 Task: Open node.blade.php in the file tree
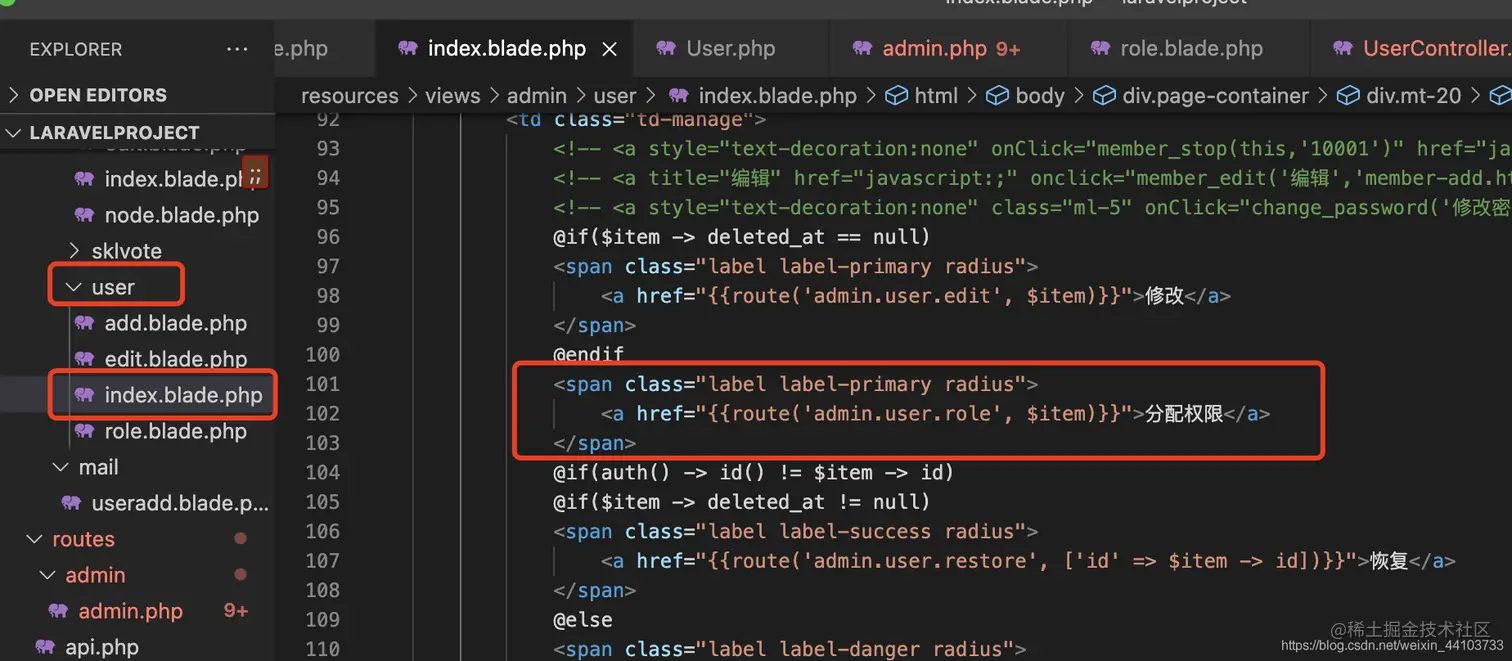click(x=181, y=215)
